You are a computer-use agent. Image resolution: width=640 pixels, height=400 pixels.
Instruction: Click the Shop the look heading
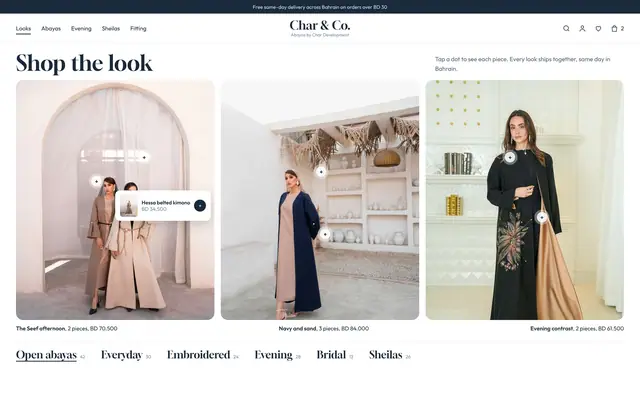84,63
